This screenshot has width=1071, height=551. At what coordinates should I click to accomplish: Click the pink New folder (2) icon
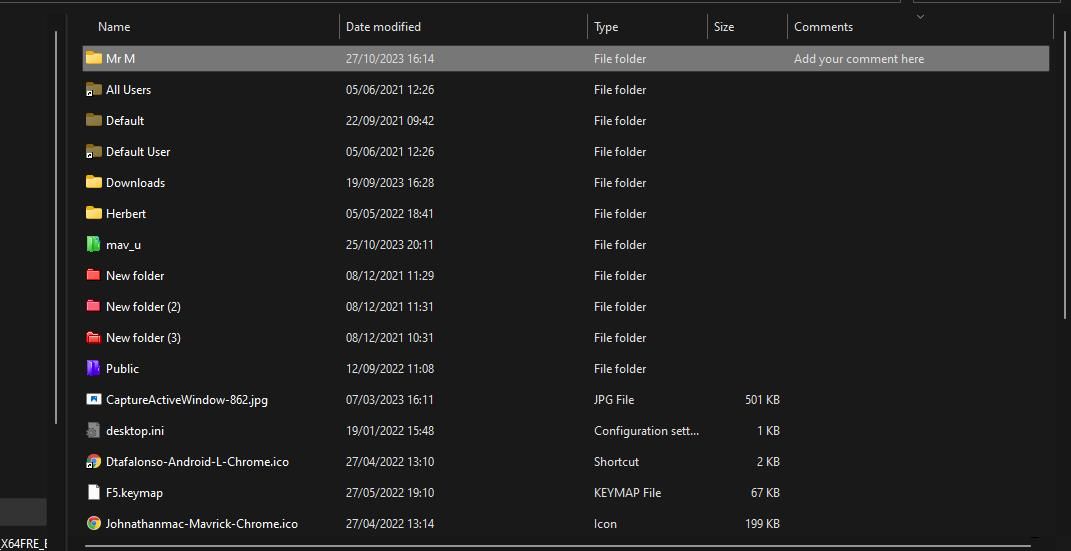[93, 306]
